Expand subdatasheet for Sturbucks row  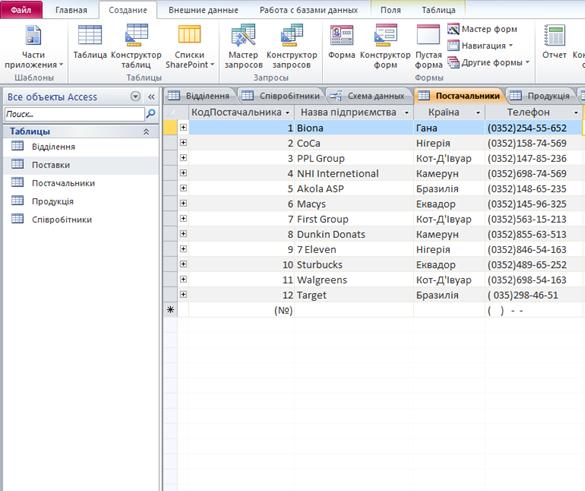click(183, 264)
